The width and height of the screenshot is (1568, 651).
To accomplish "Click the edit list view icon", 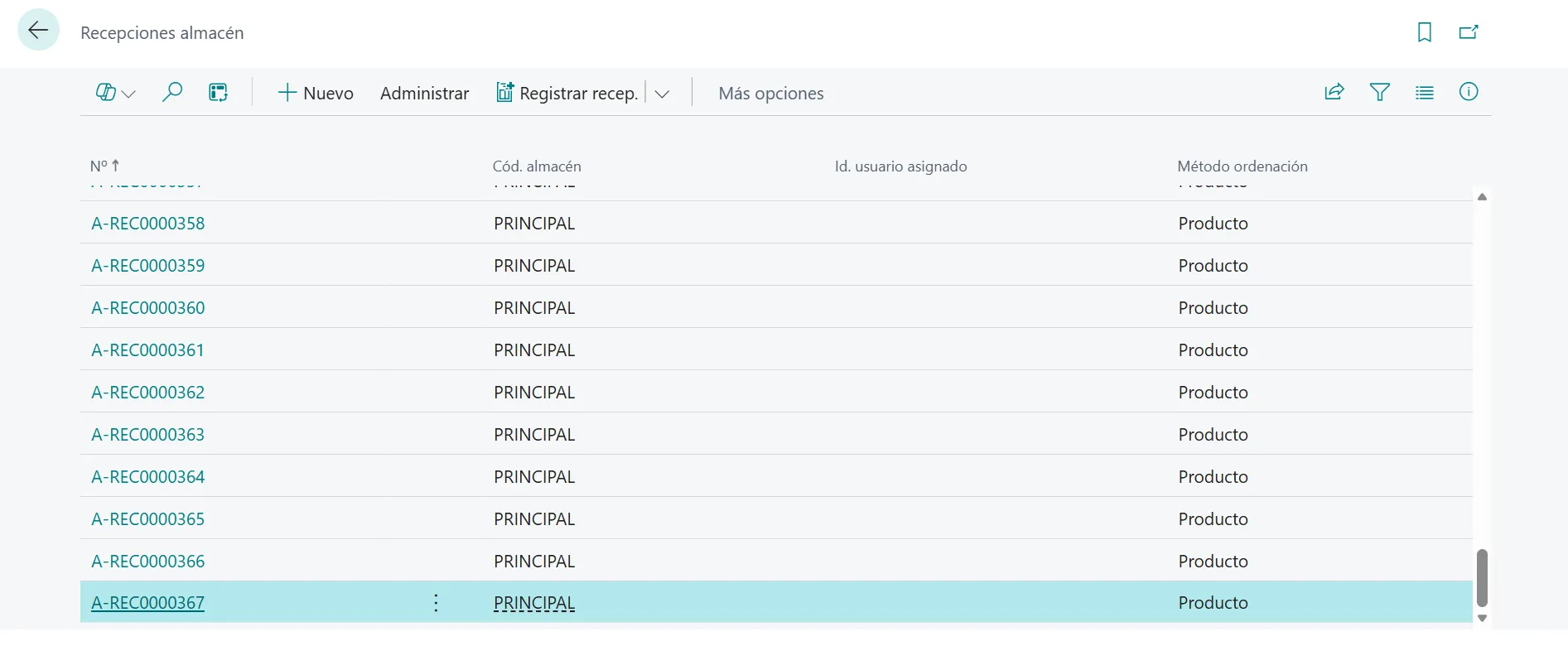I will point(218,93).
